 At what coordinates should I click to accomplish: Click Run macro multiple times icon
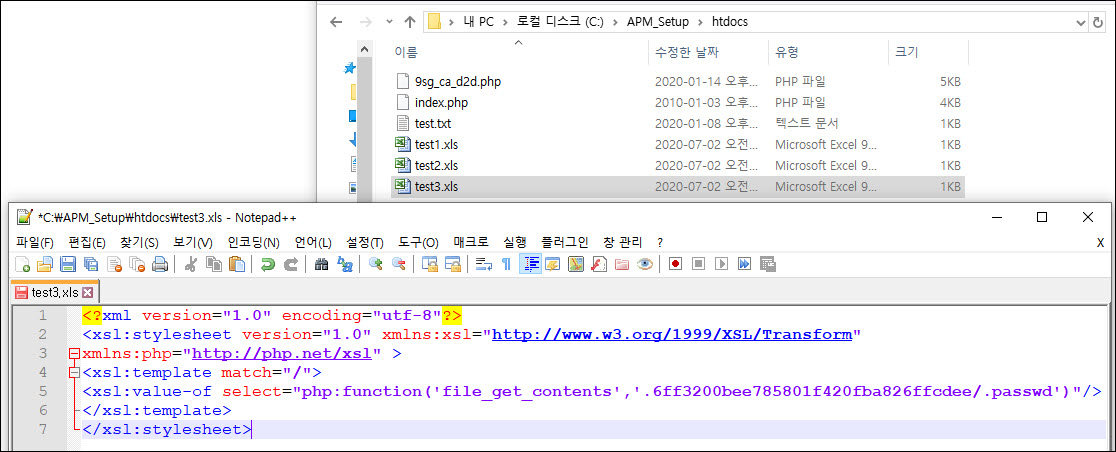coord(744,265)
